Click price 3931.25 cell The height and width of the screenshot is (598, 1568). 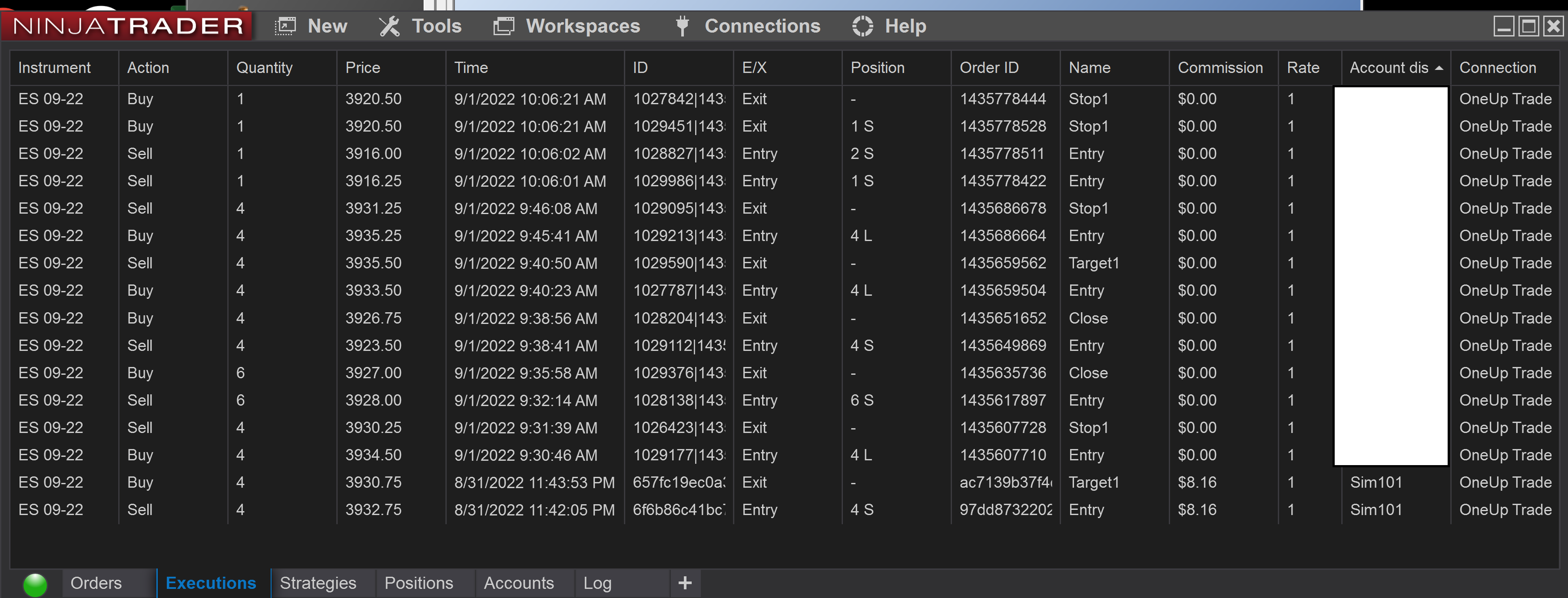click(x=373, y=208)
